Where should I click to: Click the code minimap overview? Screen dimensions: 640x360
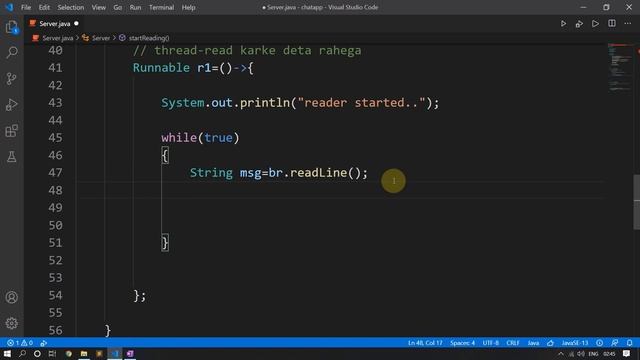pos(620,67)
